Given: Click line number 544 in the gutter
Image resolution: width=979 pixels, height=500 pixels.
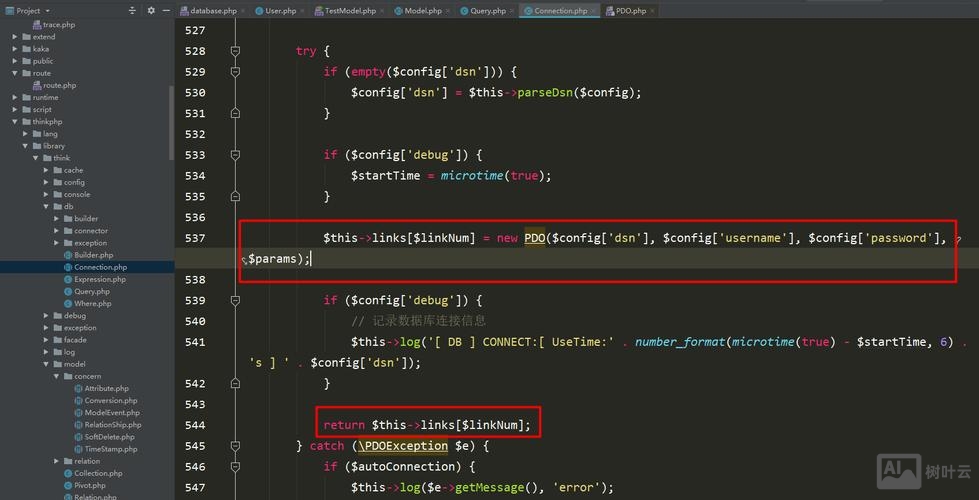Looking at the screenshot, I should (195, 425).
